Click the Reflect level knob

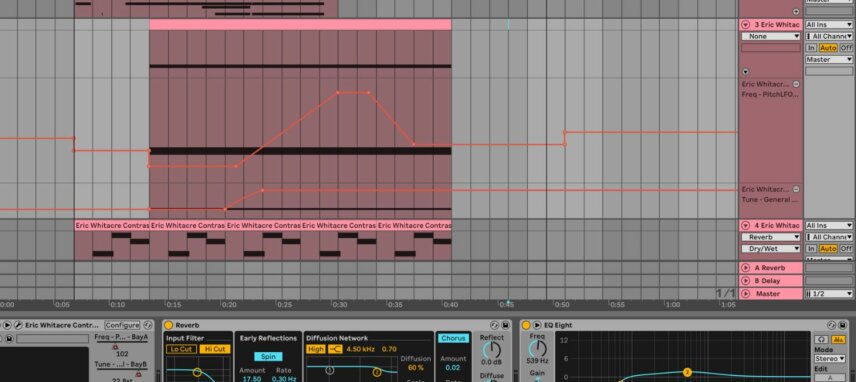(x=492, y=350)
